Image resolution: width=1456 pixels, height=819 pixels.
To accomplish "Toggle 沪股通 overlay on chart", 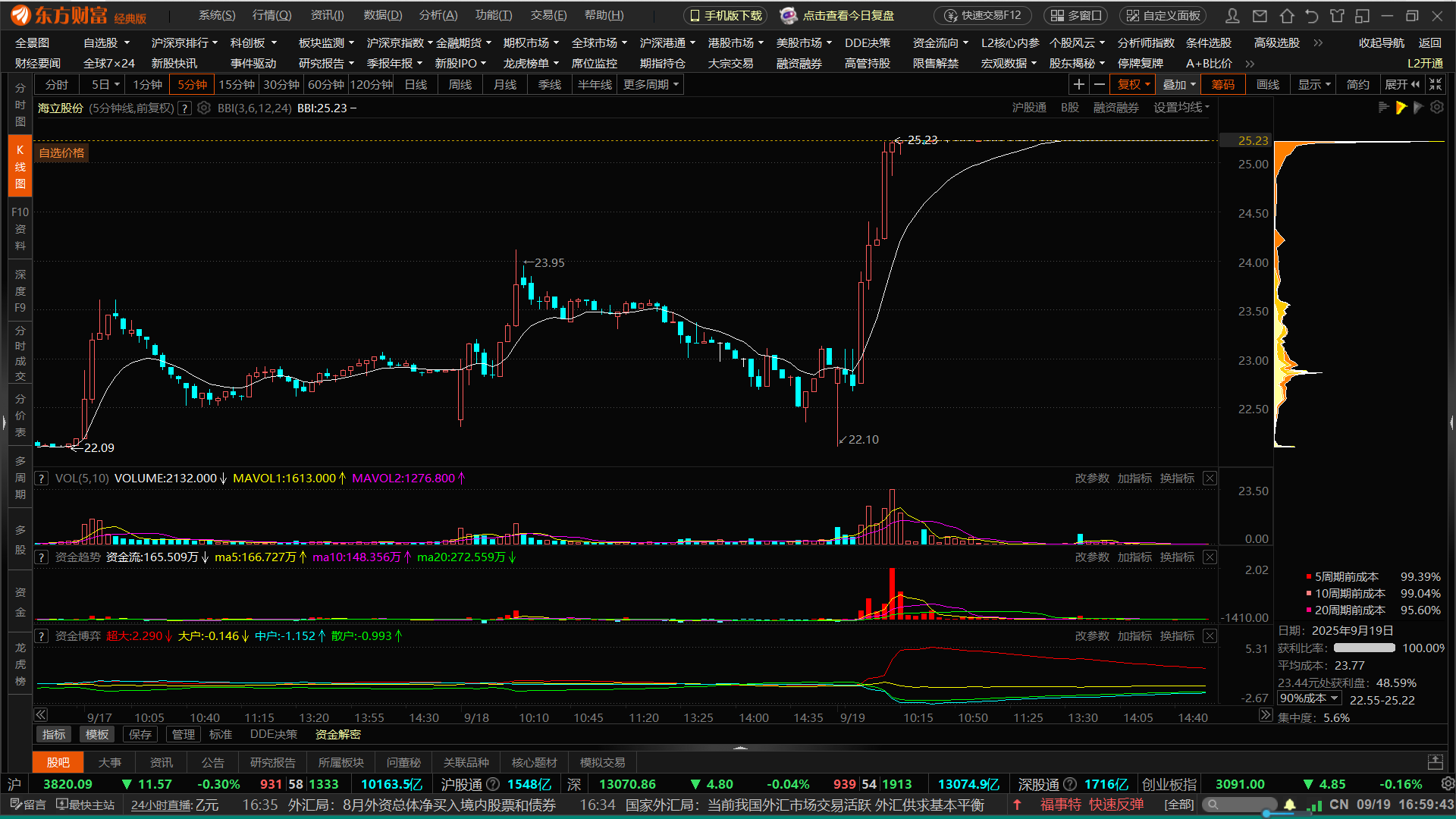I will click(x=1029, y=108).
